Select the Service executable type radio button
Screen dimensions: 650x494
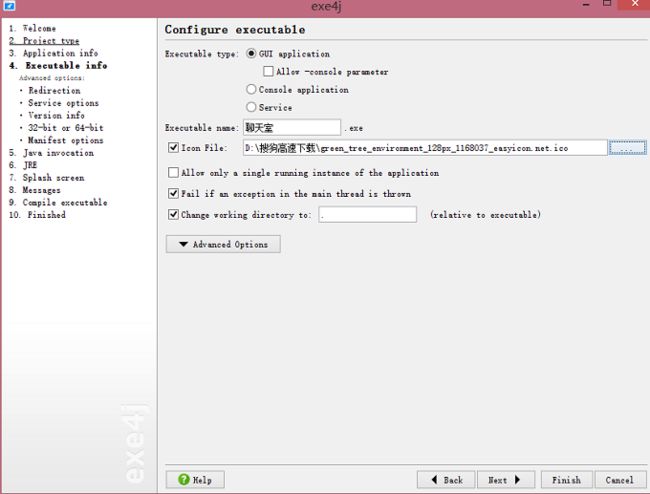251,107
